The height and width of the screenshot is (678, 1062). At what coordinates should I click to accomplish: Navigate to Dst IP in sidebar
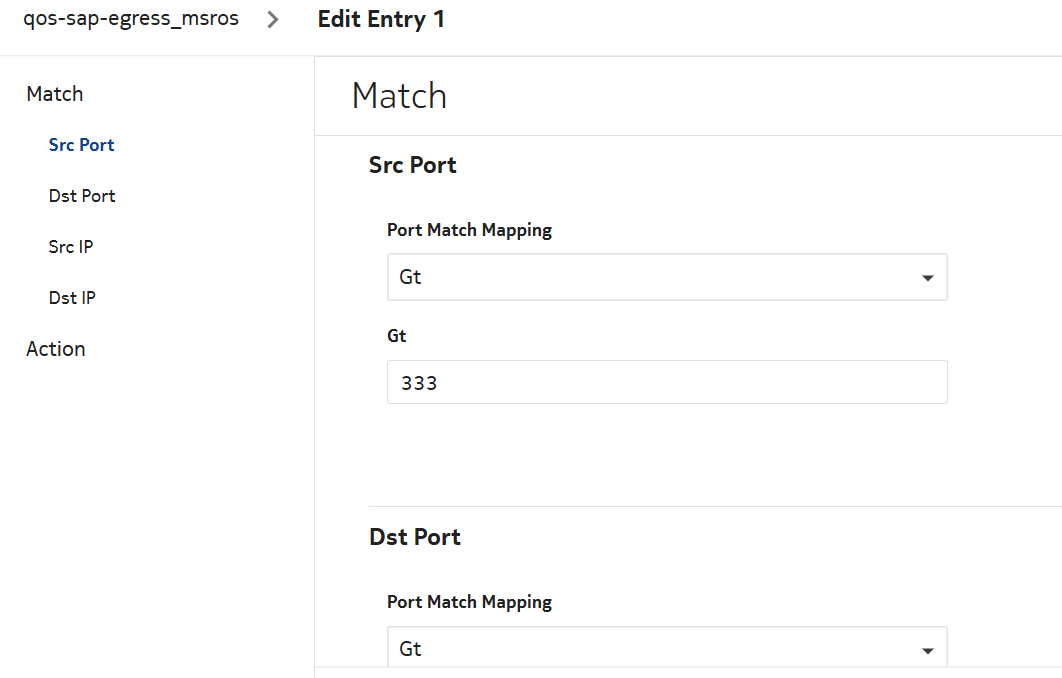click(x=72, y=298)
